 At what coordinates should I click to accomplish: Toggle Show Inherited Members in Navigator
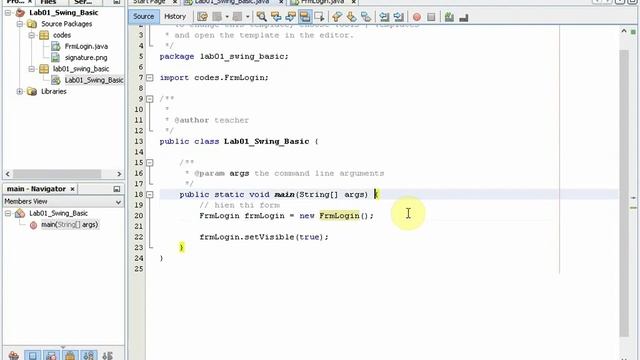coord(13,356)
